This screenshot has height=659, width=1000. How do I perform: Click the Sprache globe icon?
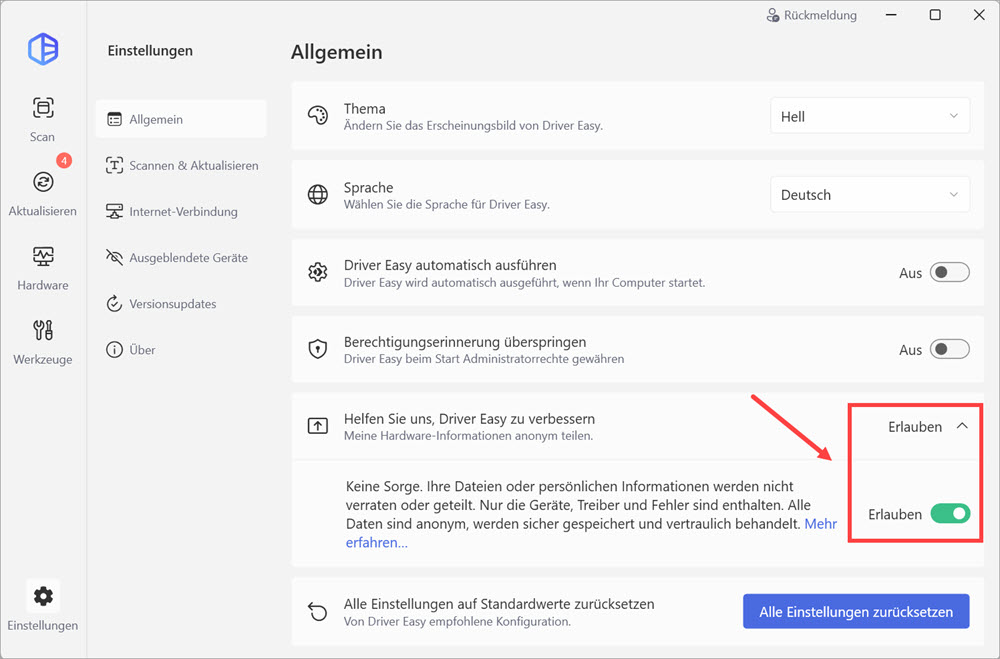pos(318,194)
